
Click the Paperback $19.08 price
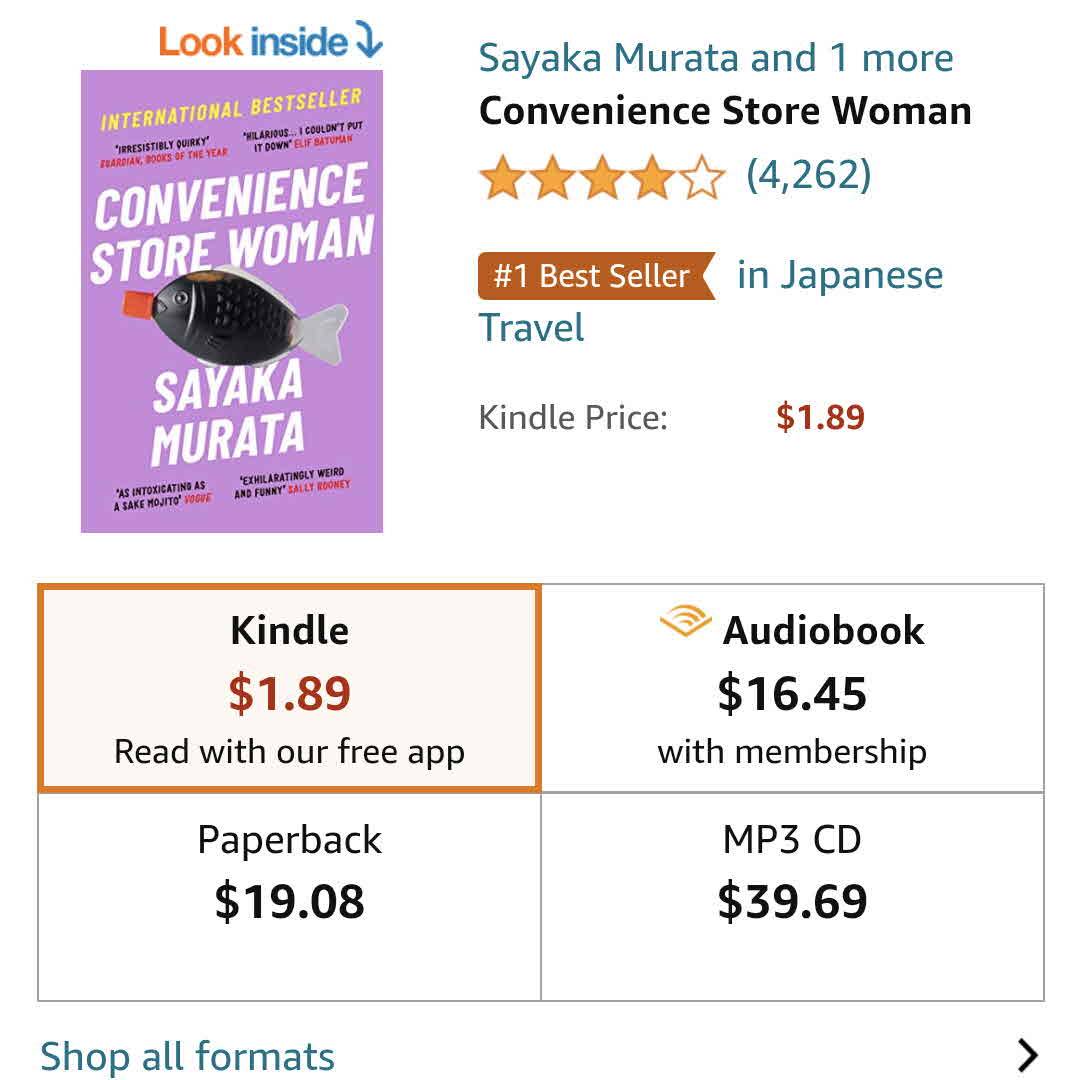click(290, 902)
